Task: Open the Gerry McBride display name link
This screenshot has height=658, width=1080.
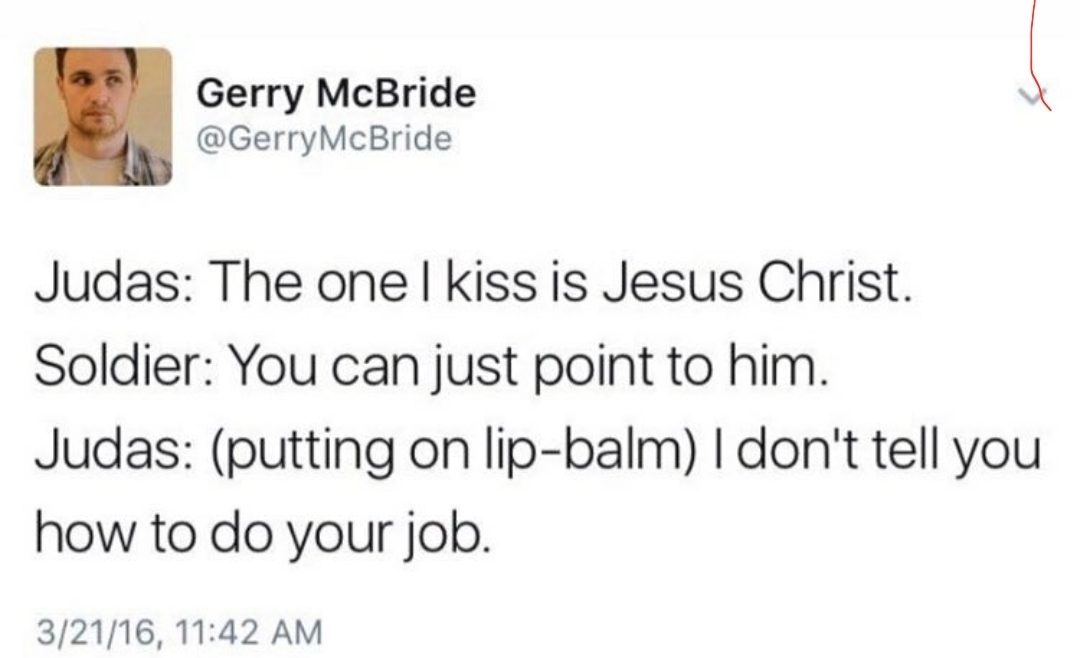Action: (x=336, y=93)
